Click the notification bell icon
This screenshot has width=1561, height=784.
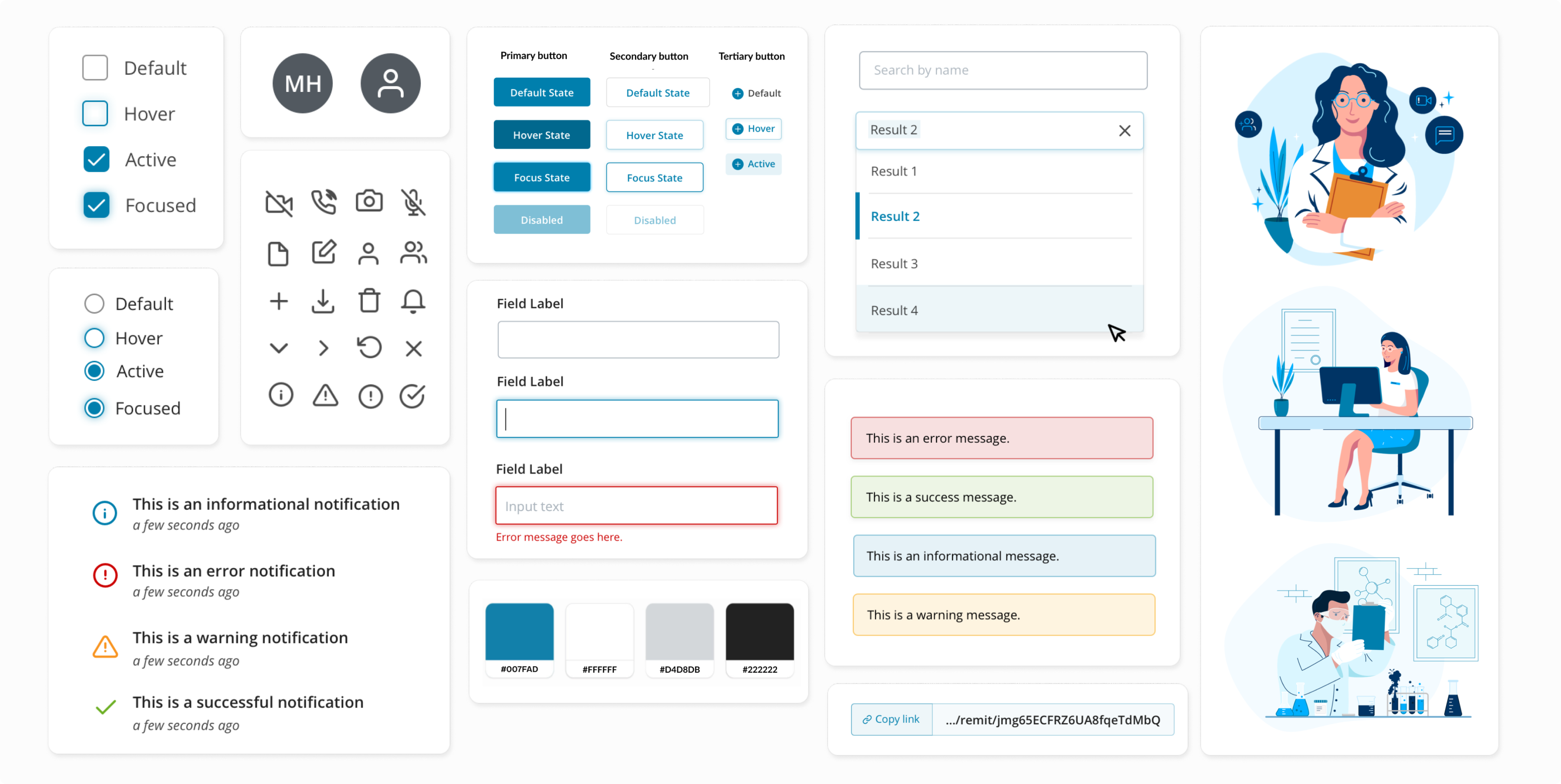click(x=413, y=301)
